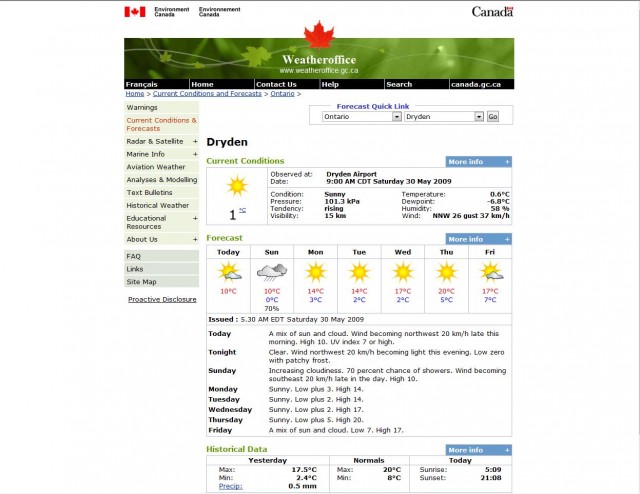Click the sunrise time 5:09
Viewport: 640px width, 494px height.
point(493,470)
